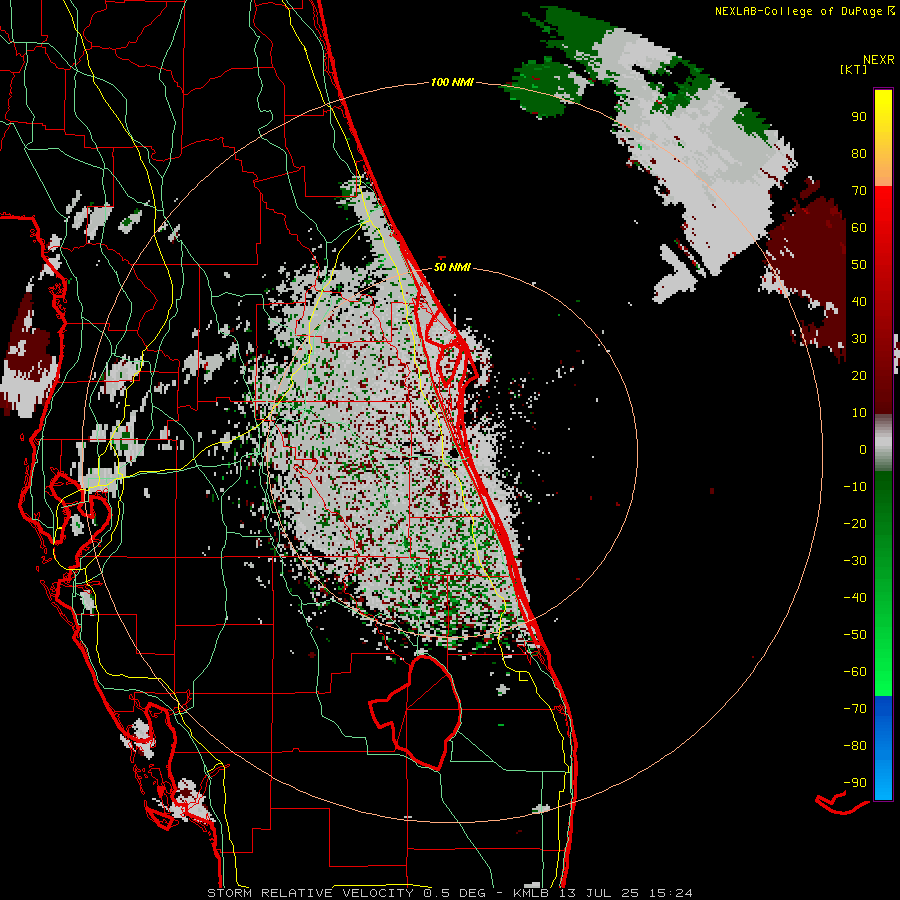
Task: Click the "50 NMI" range ring label
Action: pyautogui.click(x=452, y=267)
